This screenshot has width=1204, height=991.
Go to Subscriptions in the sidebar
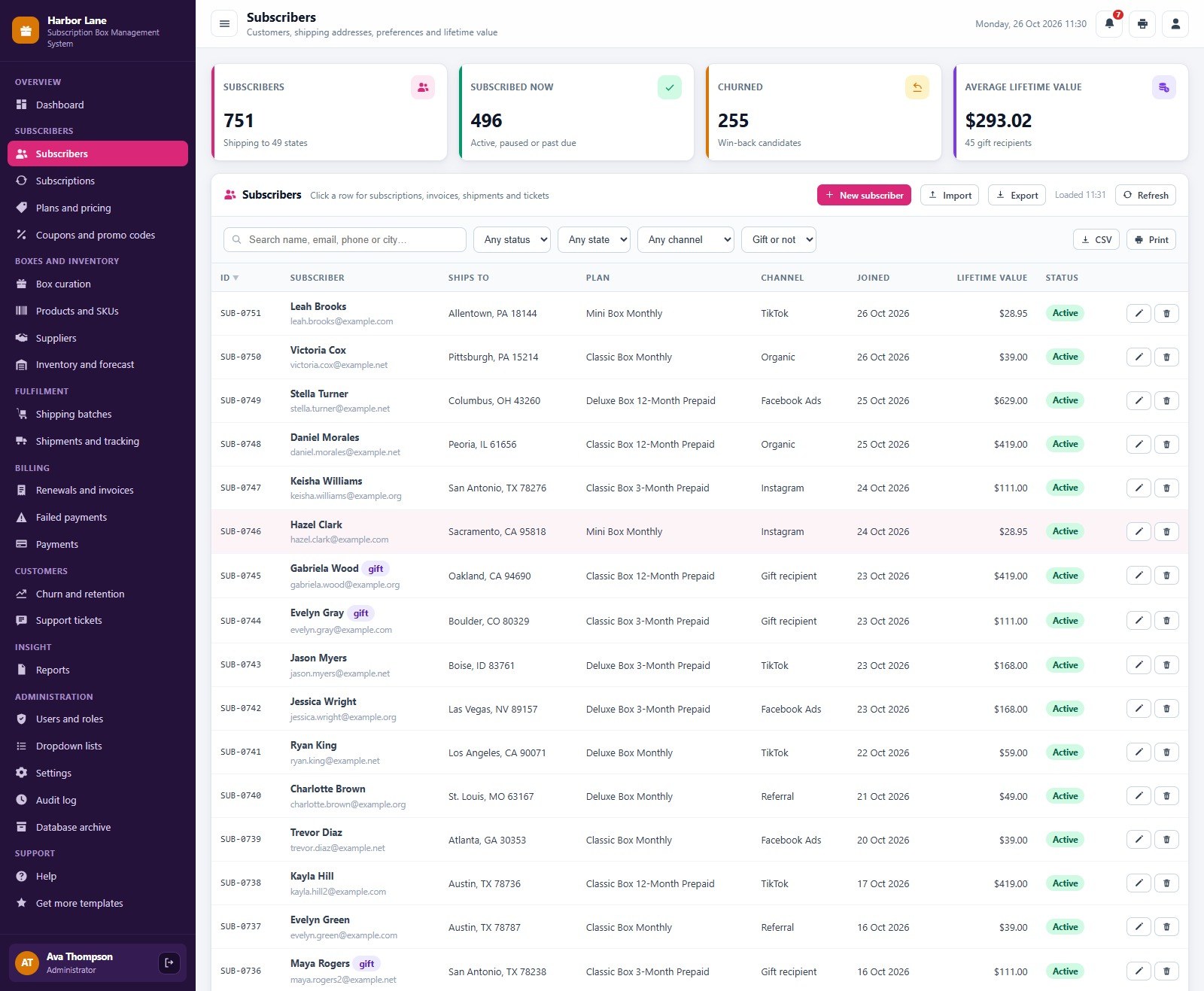98,181
